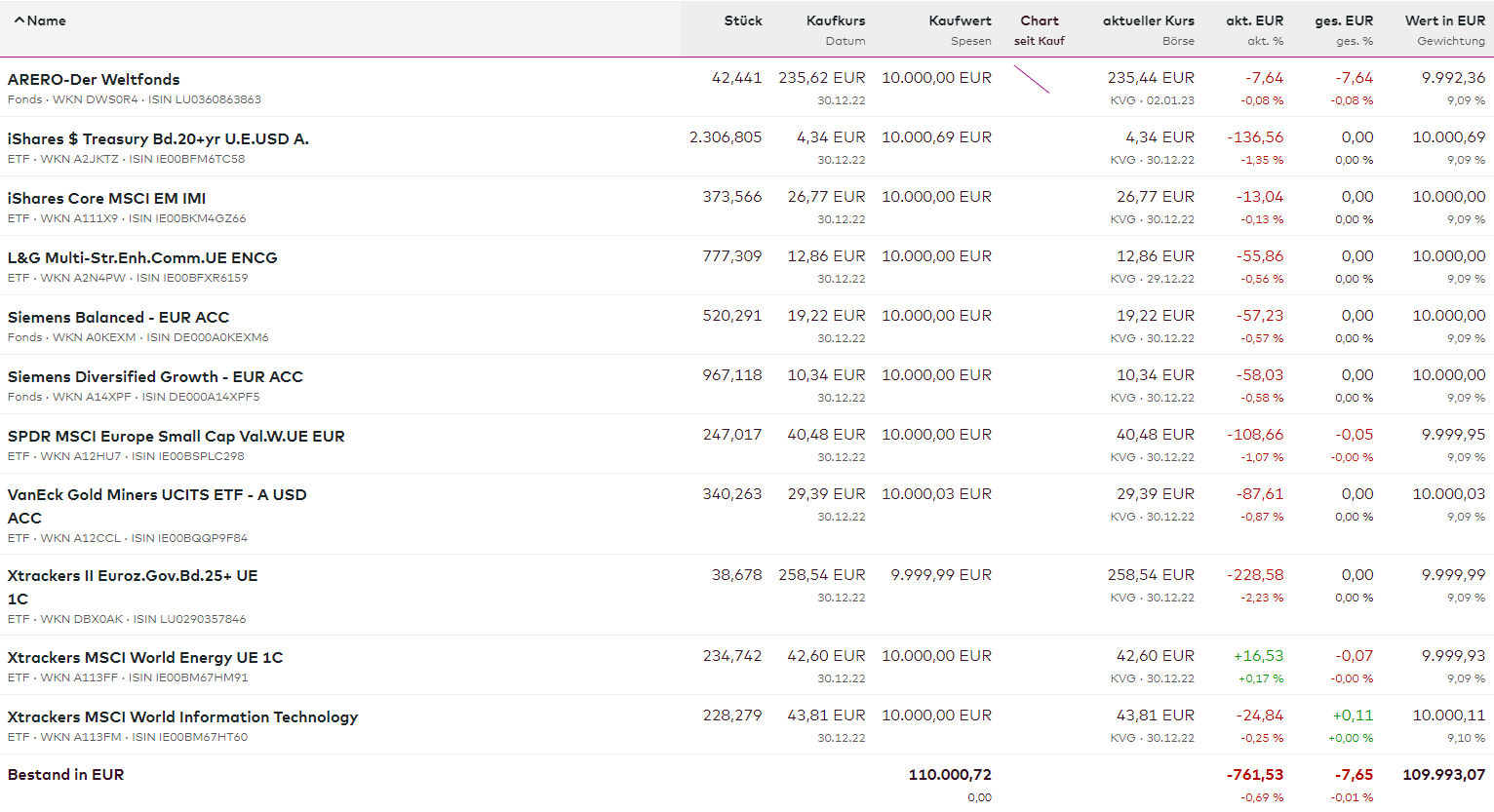Click the sort arrow beside Name header
Image resolution: width=1494 pixels, height=812 pixels.
pos(19,20)
